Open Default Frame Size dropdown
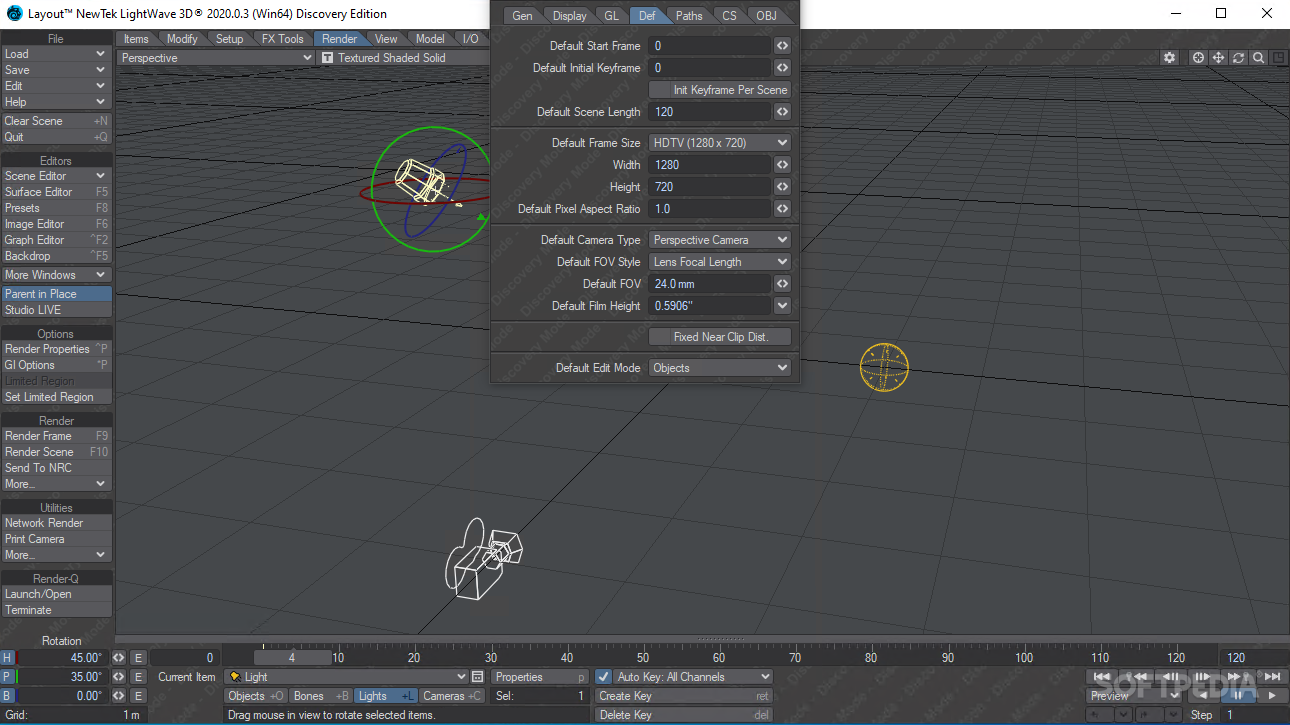This screenshot has height=725, width=1290. pos(720,143)
